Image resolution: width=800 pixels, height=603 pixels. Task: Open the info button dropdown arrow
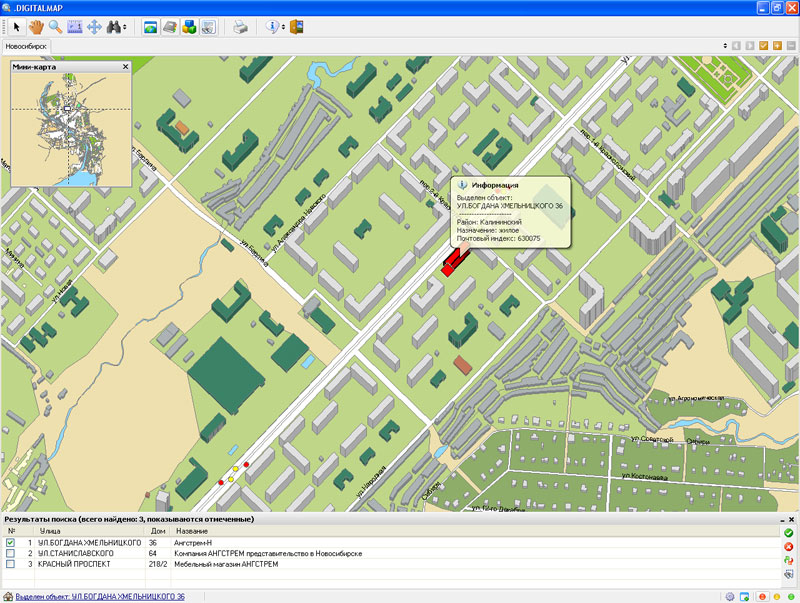pos(284,27)
